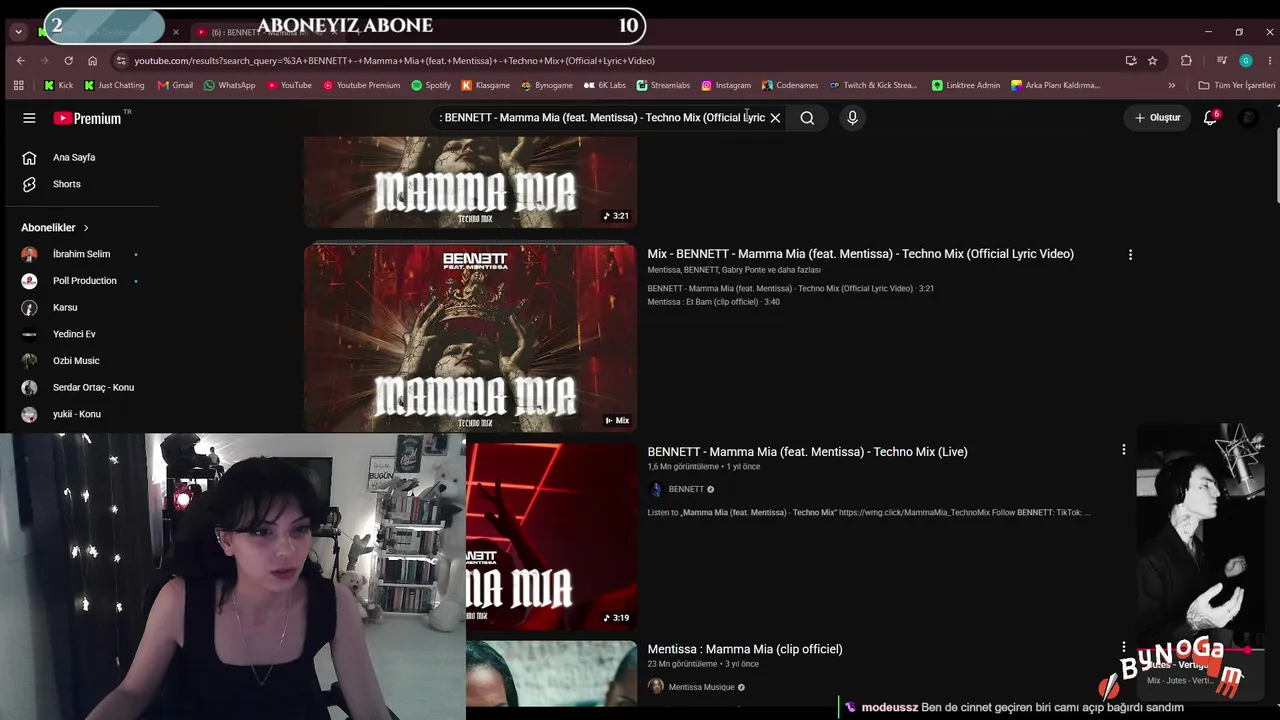Go to the browser home page button
The height and width of the screenshot is (720, 1280).
pos(92,60)
